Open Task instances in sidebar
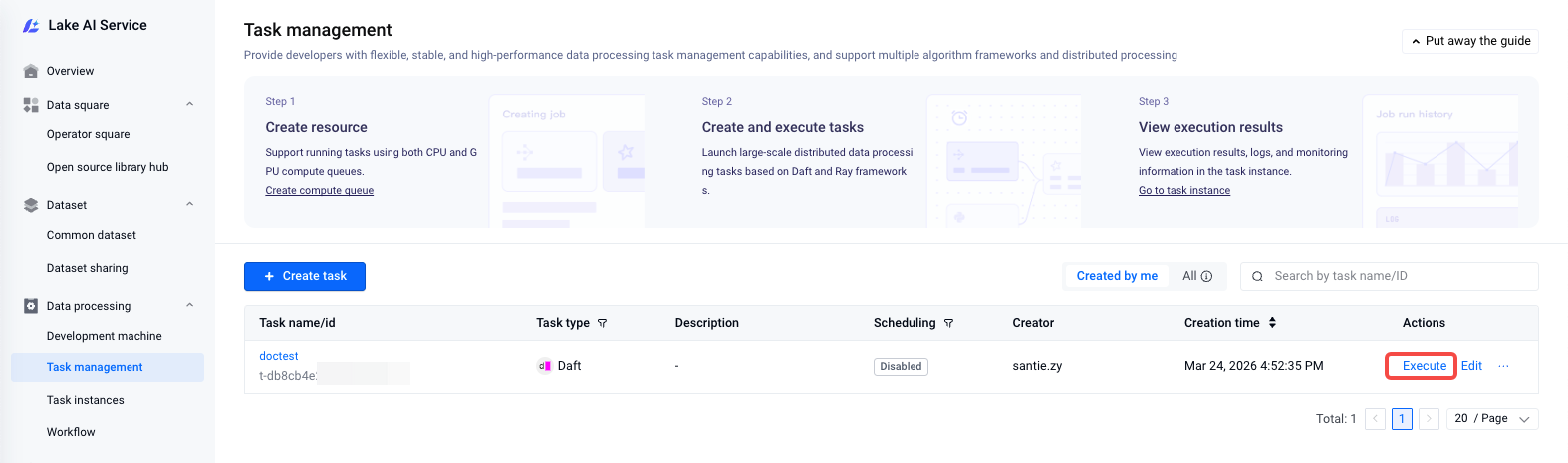 click(x=86, y=400)
